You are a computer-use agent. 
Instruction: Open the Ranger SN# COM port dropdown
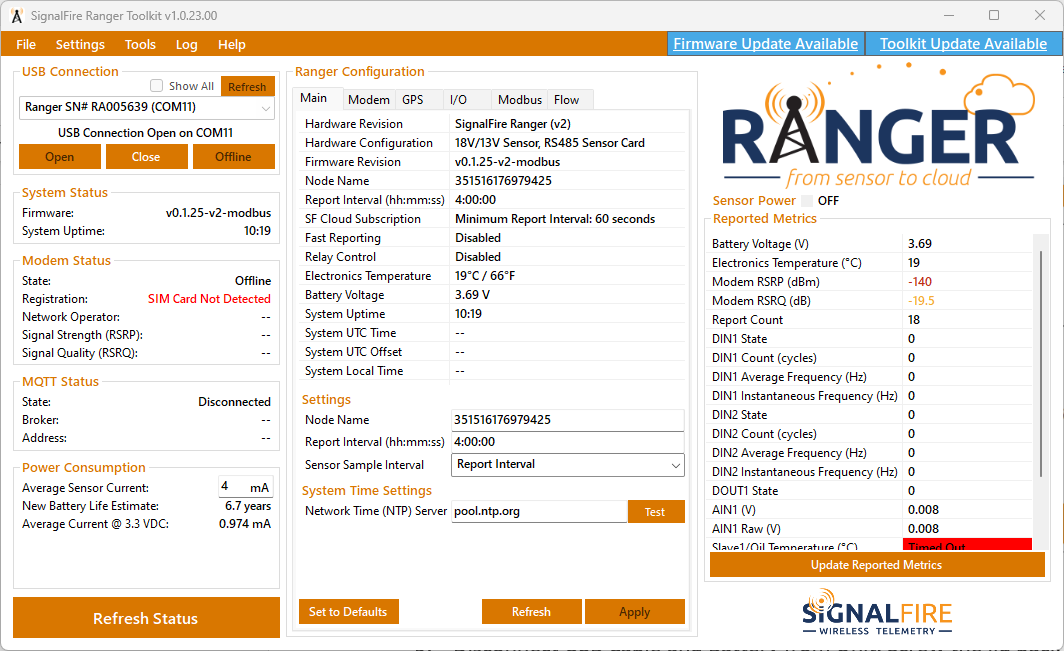coord(147,107)
